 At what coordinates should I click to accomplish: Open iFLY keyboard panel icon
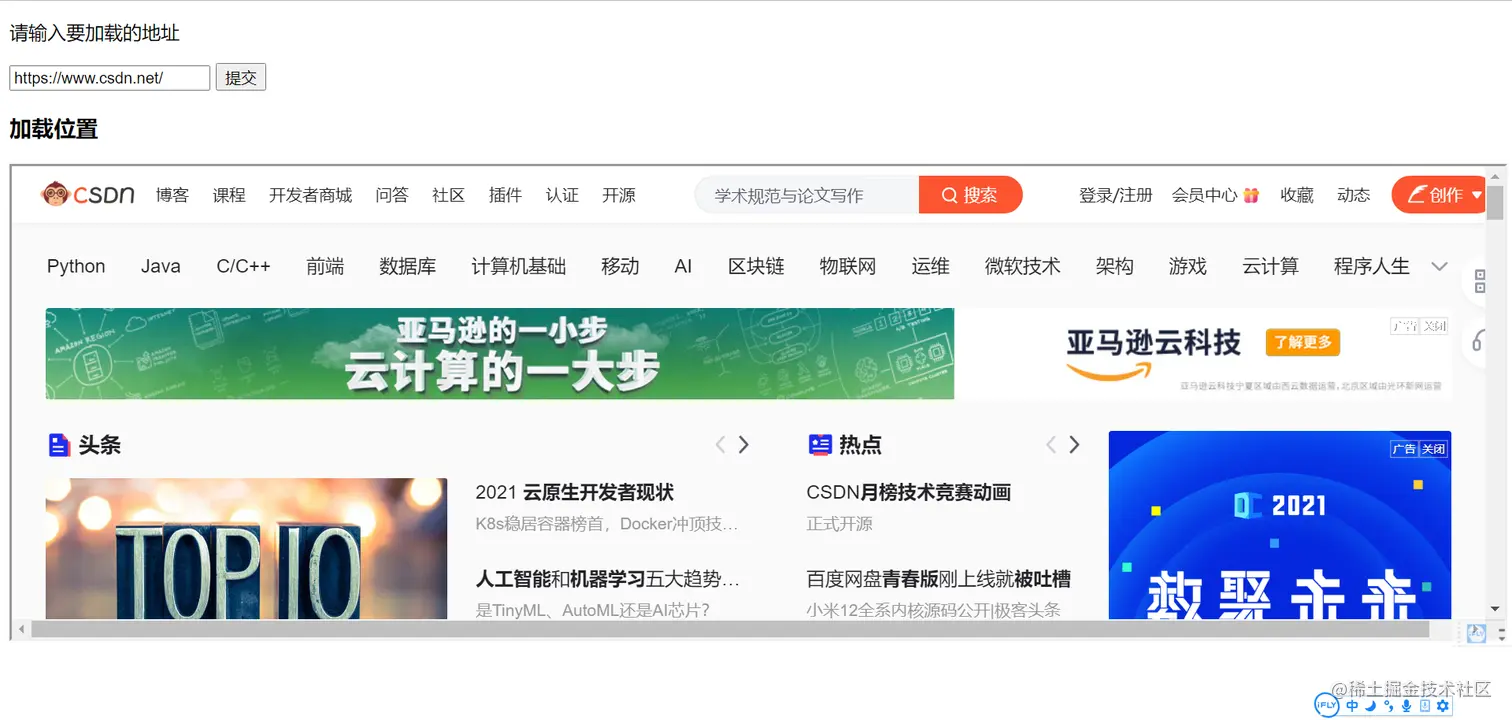pyautogui.click(x=1424, y=706)
